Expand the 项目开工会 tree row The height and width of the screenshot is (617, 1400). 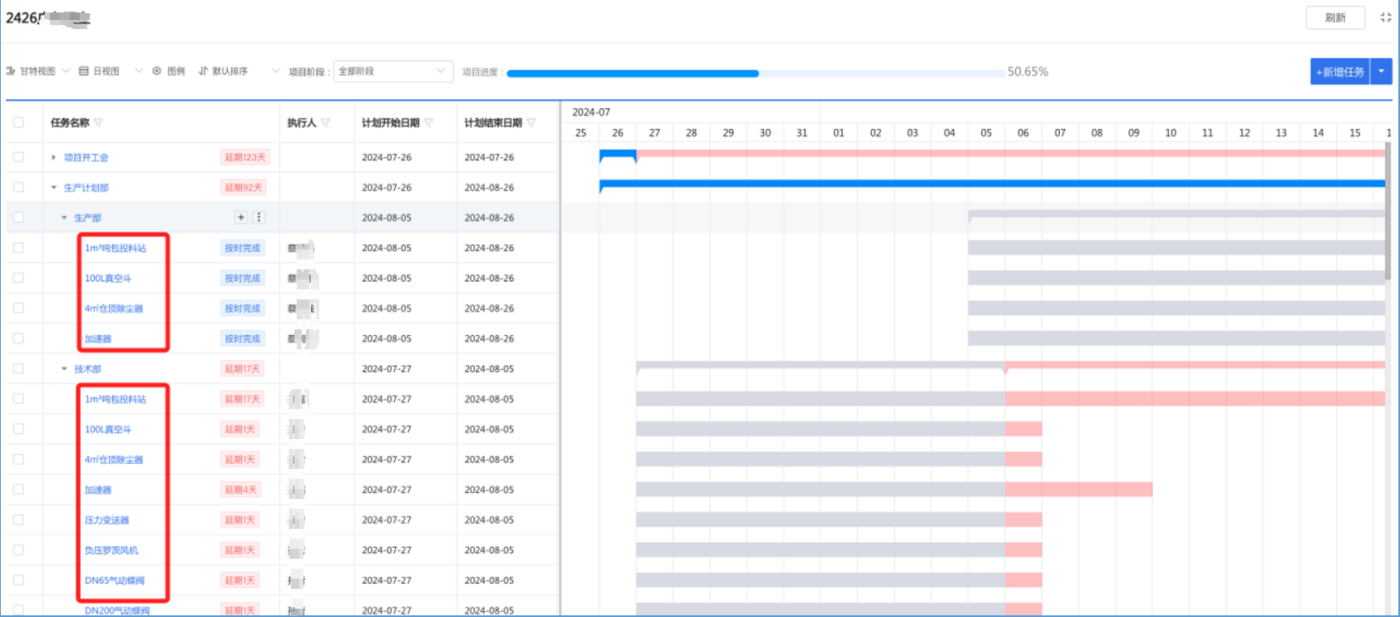click(x=54, y=158)
